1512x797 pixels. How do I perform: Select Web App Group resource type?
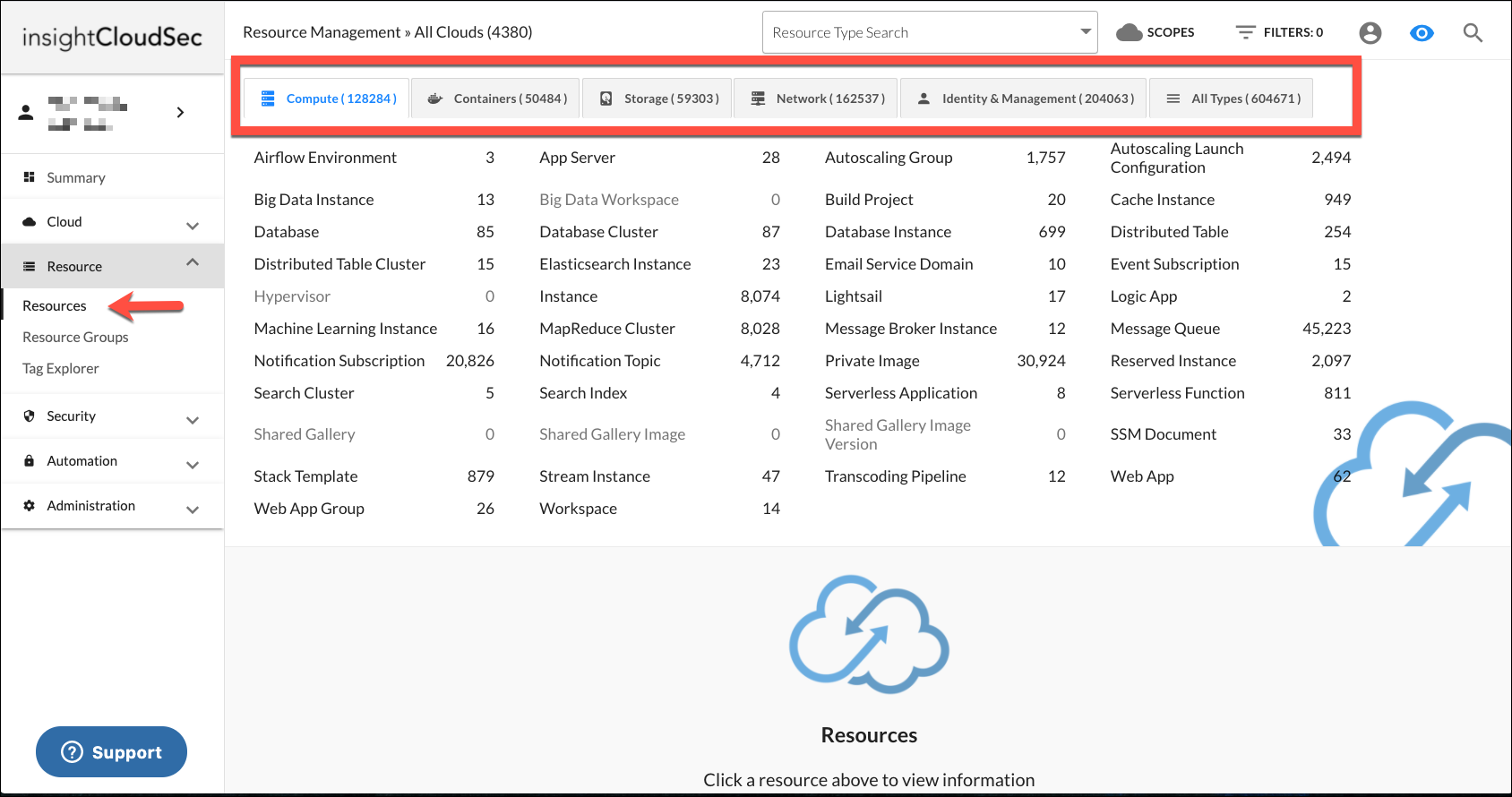(x=309, y=509)
